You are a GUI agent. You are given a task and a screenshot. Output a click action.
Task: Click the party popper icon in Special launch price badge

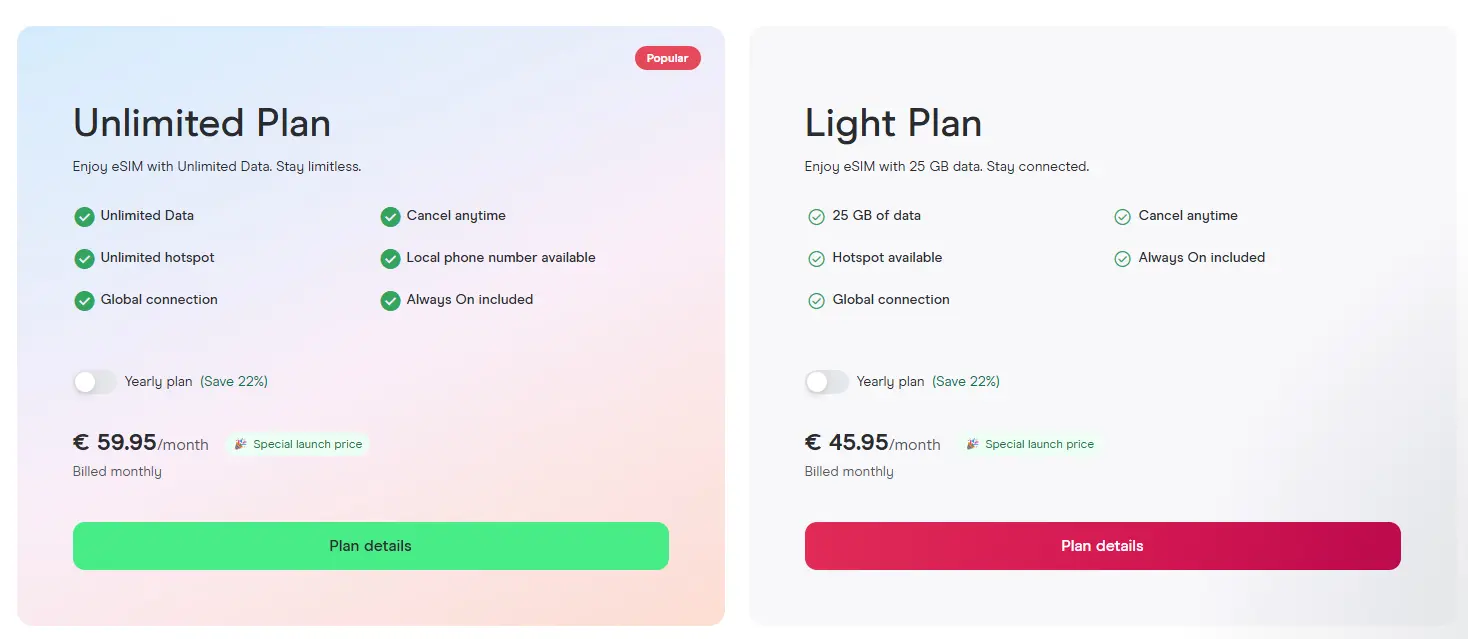point(239,443)
